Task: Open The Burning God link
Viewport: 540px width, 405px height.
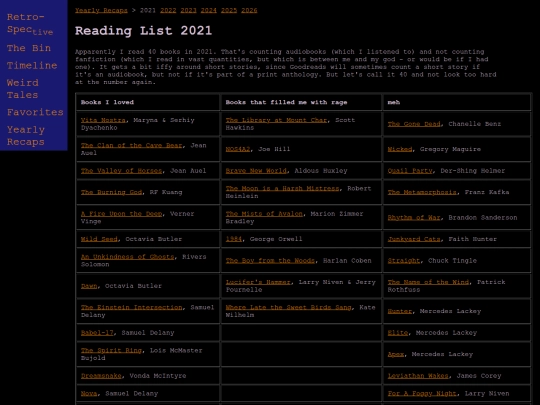Action: coord(111,192)
